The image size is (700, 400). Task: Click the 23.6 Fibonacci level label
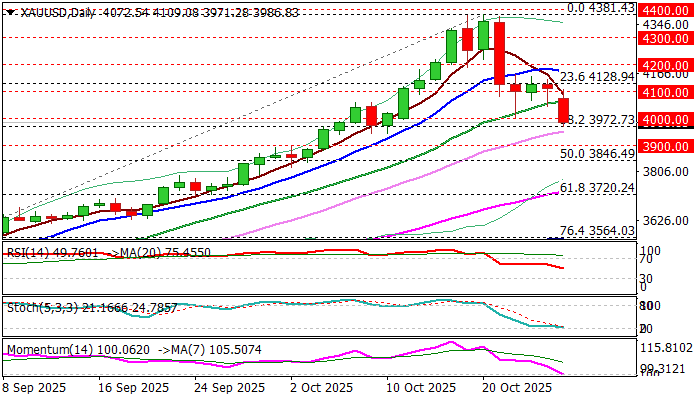click(597, 77)
